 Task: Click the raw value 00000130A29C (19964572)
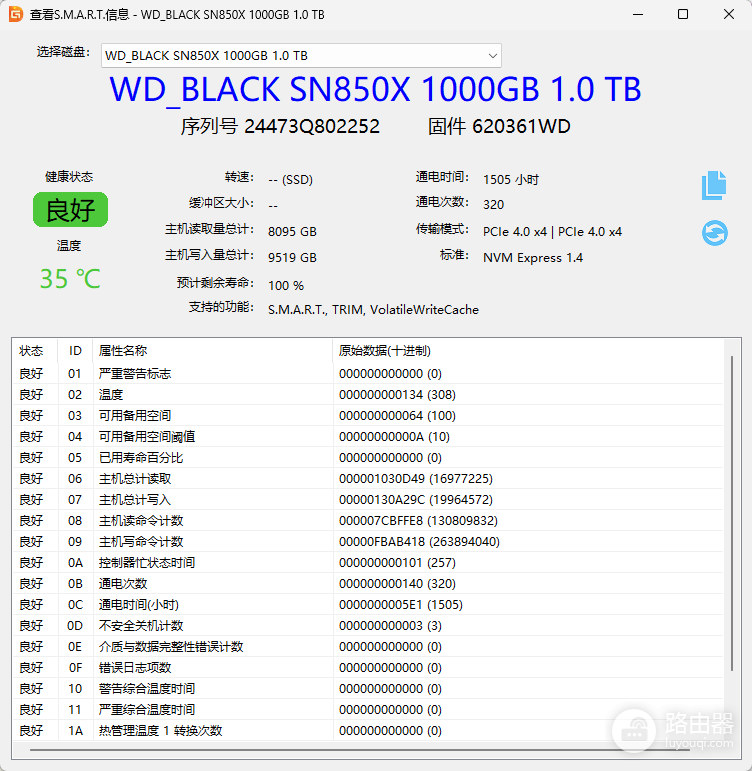[416, 500]
